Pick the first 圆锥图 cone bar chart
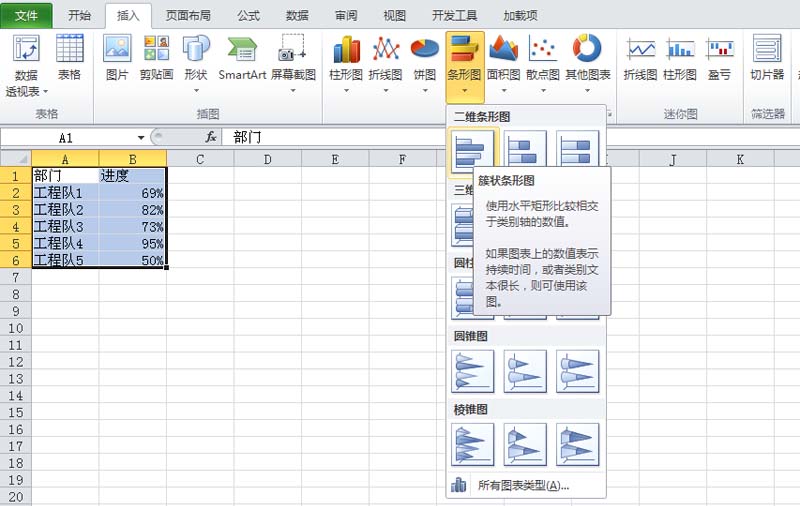The height and width of the screenshot is (506, 800). click(x=472, y=371)
